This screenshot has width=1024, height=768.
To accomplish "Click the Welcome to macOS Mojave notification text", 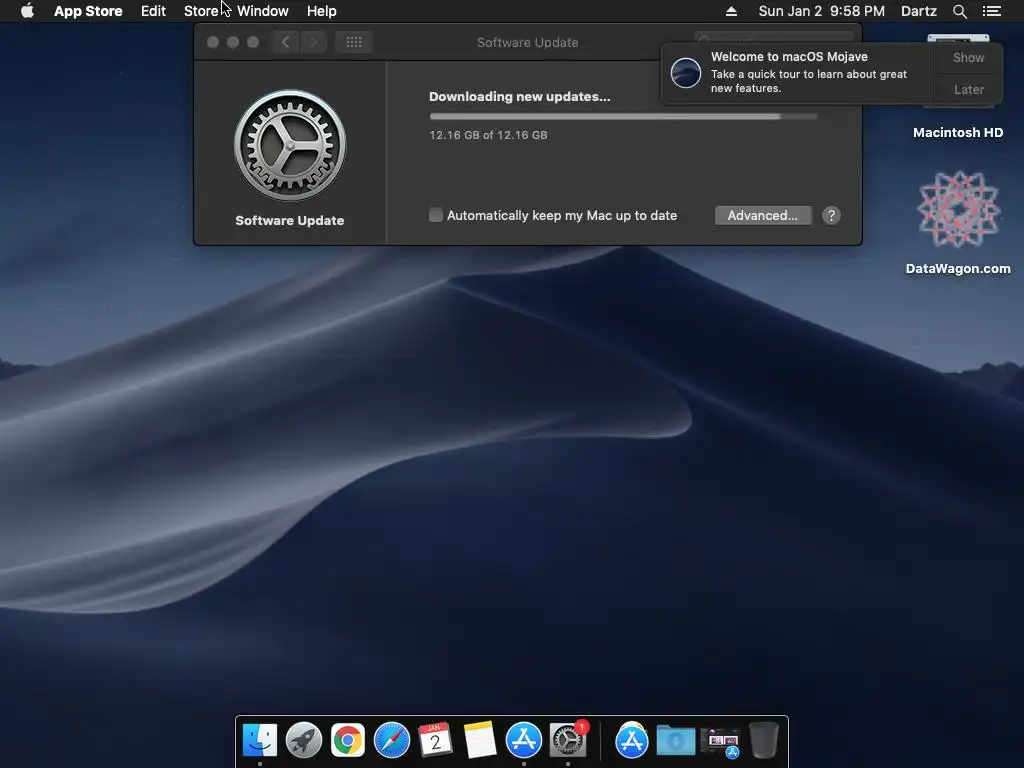I will pos(789,57).
